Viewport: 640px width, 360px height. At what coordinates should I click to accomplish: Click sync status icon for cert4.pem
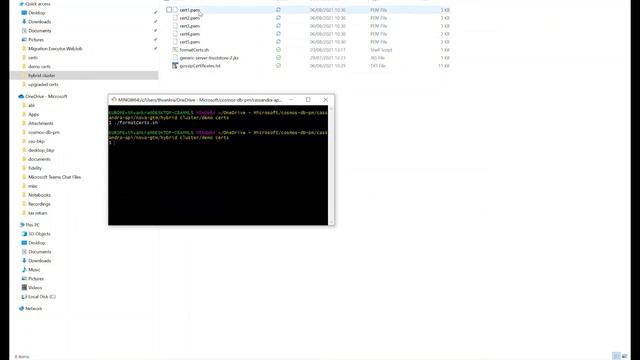[278, 34]
